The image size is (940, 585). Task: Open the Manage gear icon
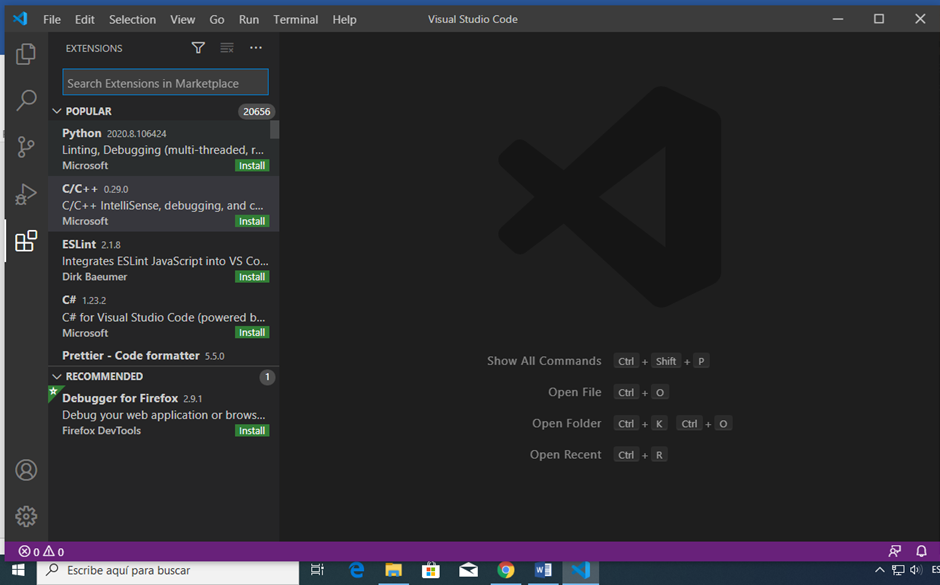click(x=26, y=516)
